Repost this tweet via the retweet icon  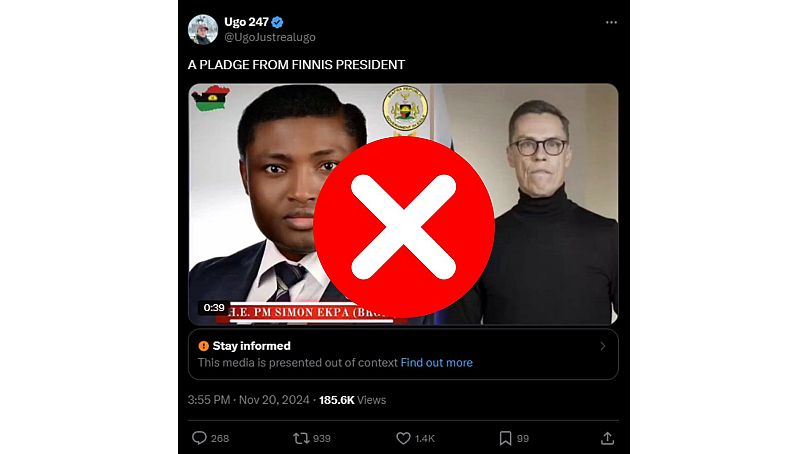[299, 438]
